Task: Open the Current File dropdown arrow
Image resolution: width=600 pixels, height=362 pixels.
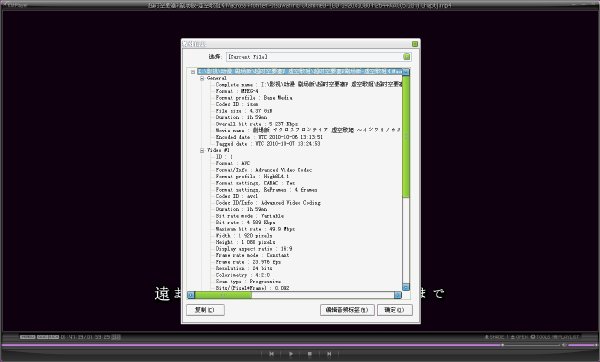Action: [406, 57]
